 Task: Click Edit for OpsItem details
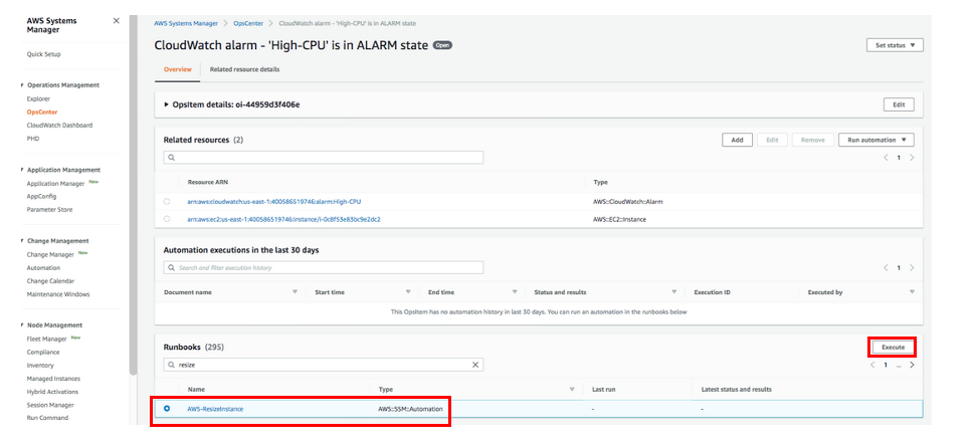click(898, 105)
